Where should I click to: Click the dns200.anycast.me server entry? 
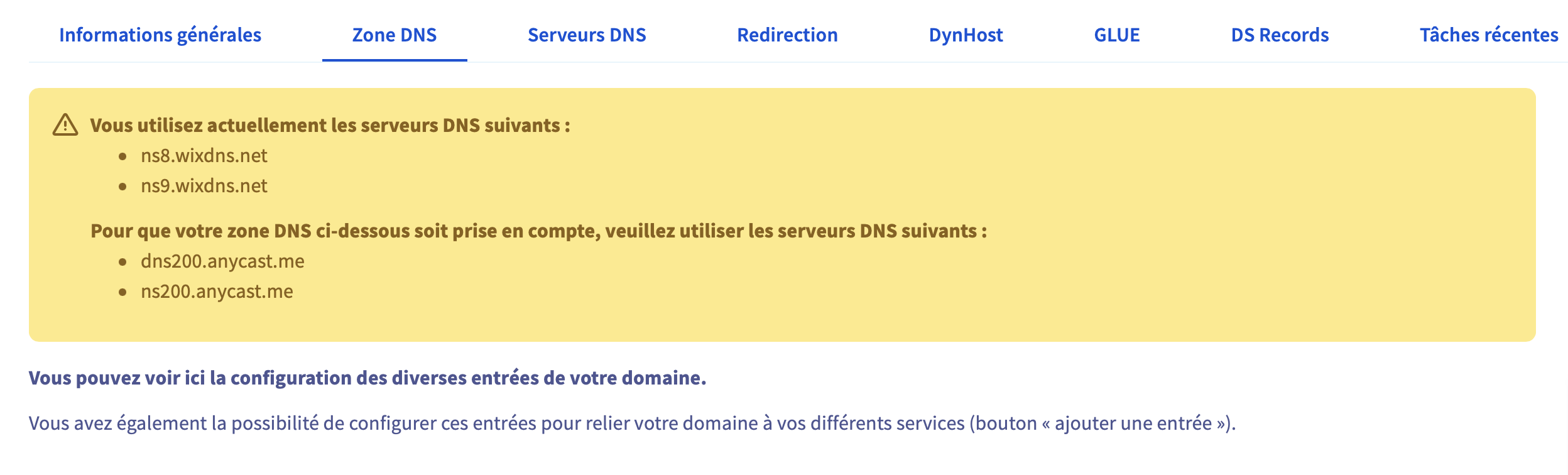pos(222,261)
